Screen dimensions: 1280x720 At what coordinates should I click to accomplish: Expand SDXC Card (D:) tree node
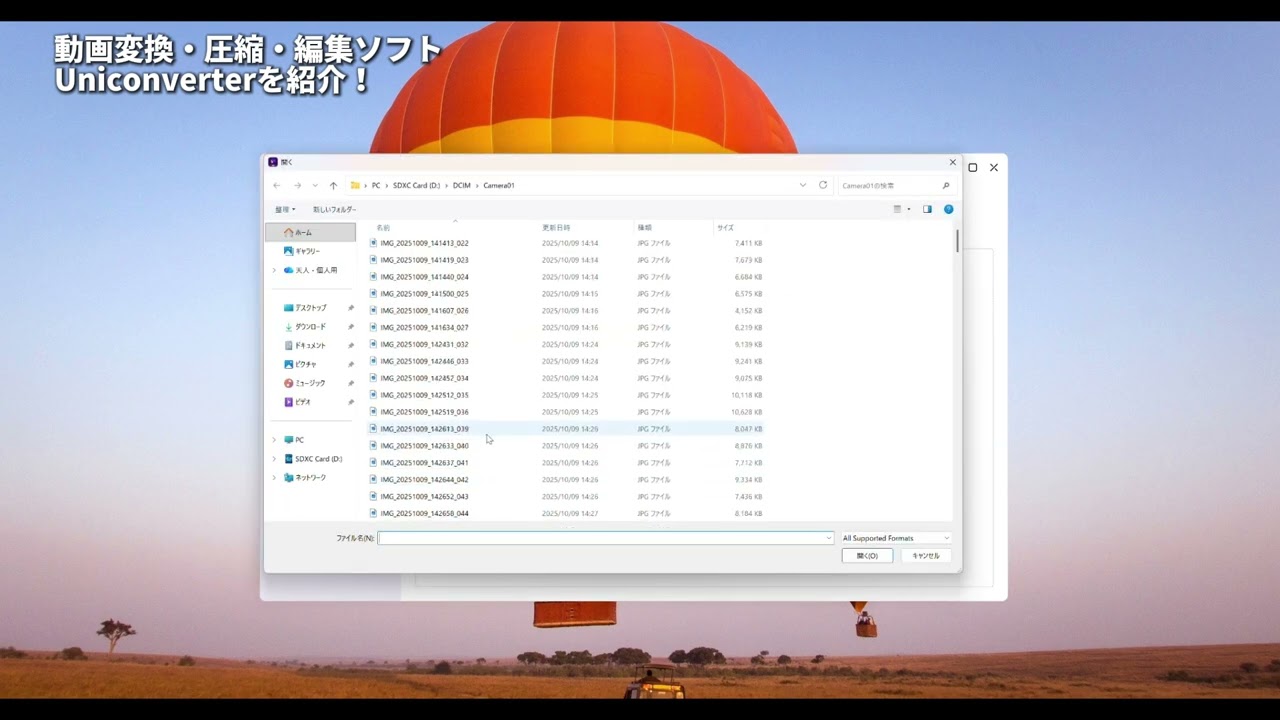point(275,459)
